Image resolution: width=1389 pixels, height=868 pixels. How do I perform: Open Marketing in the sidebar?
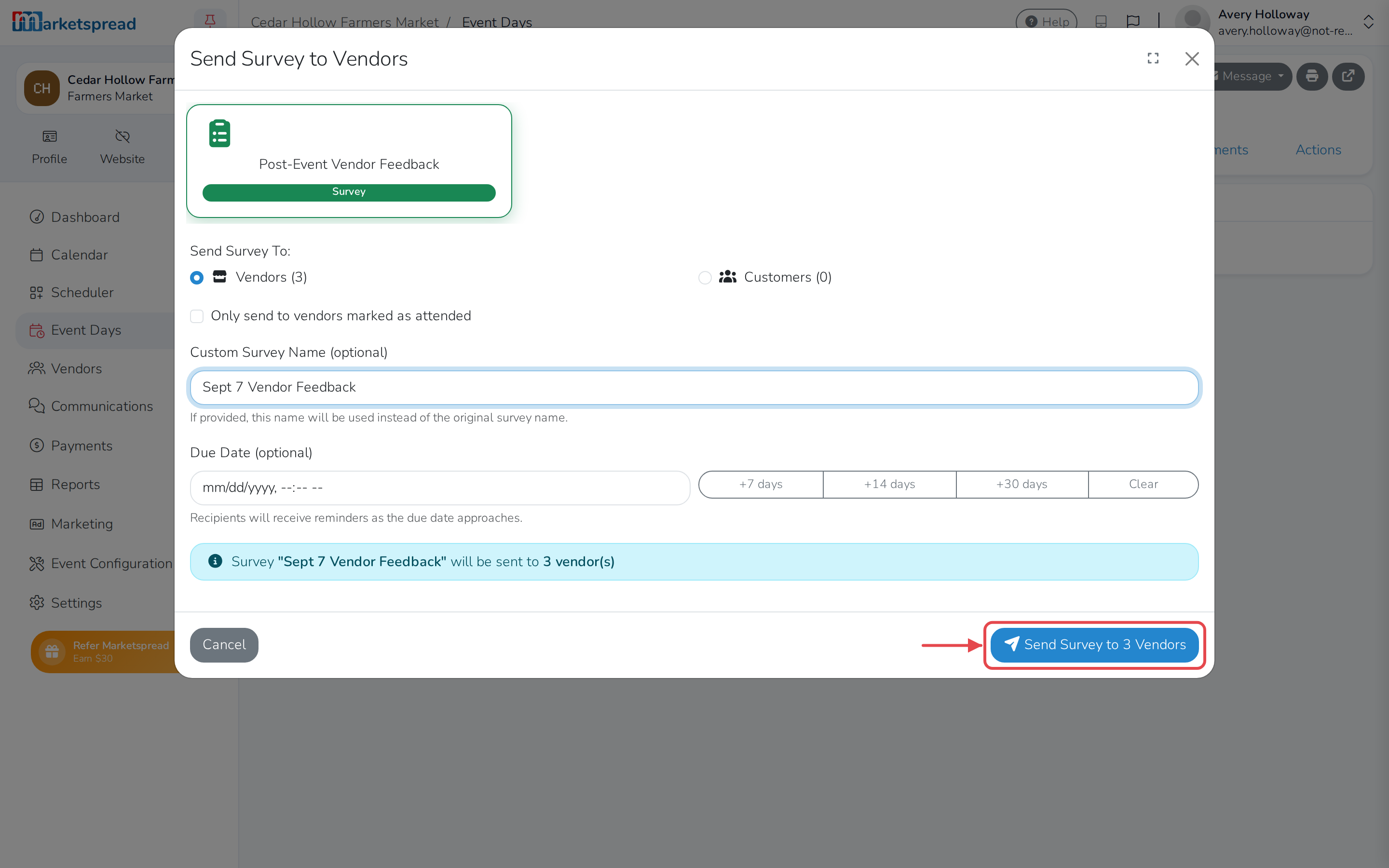tap(82, 524)
